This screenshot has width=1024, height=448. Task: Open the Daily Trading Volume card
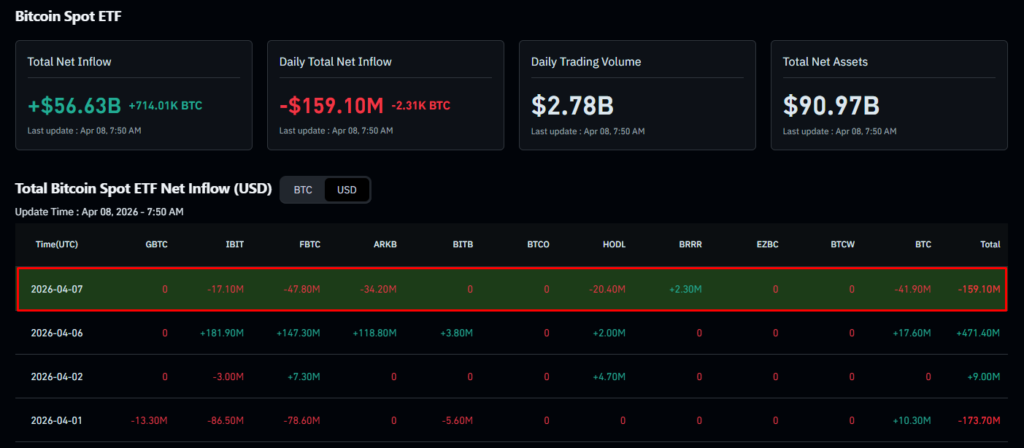click(x=637, y=95)
